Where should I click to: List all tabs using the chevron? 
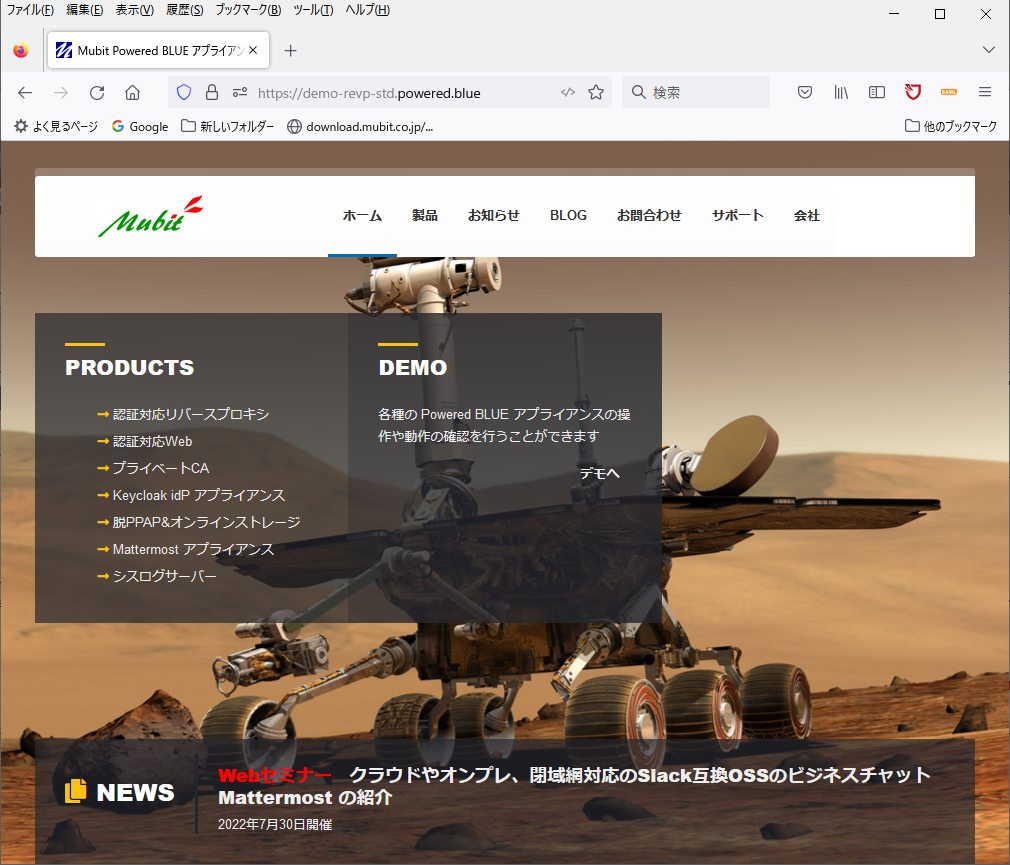pos(989,50)
